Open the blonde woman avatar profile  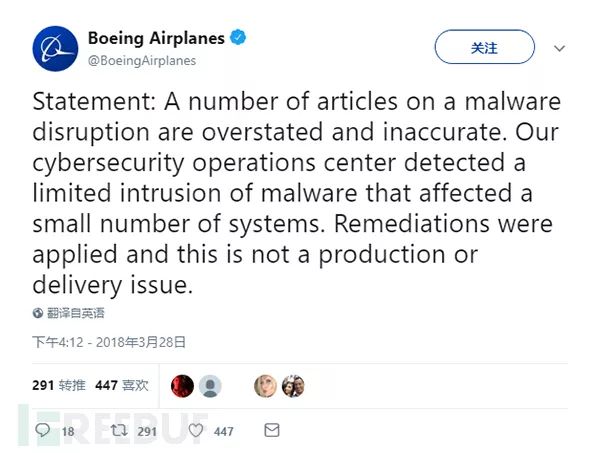[265, 386]
